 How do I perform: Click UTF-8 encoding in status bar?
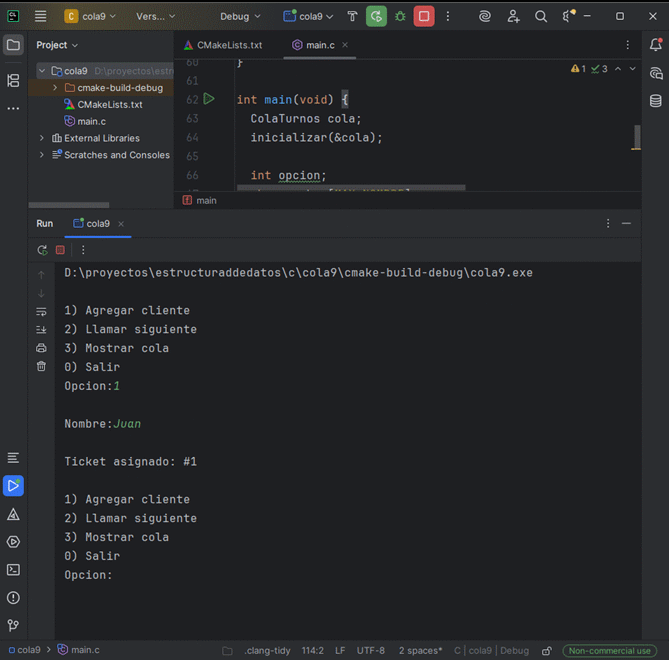click(x=370, y=650)
